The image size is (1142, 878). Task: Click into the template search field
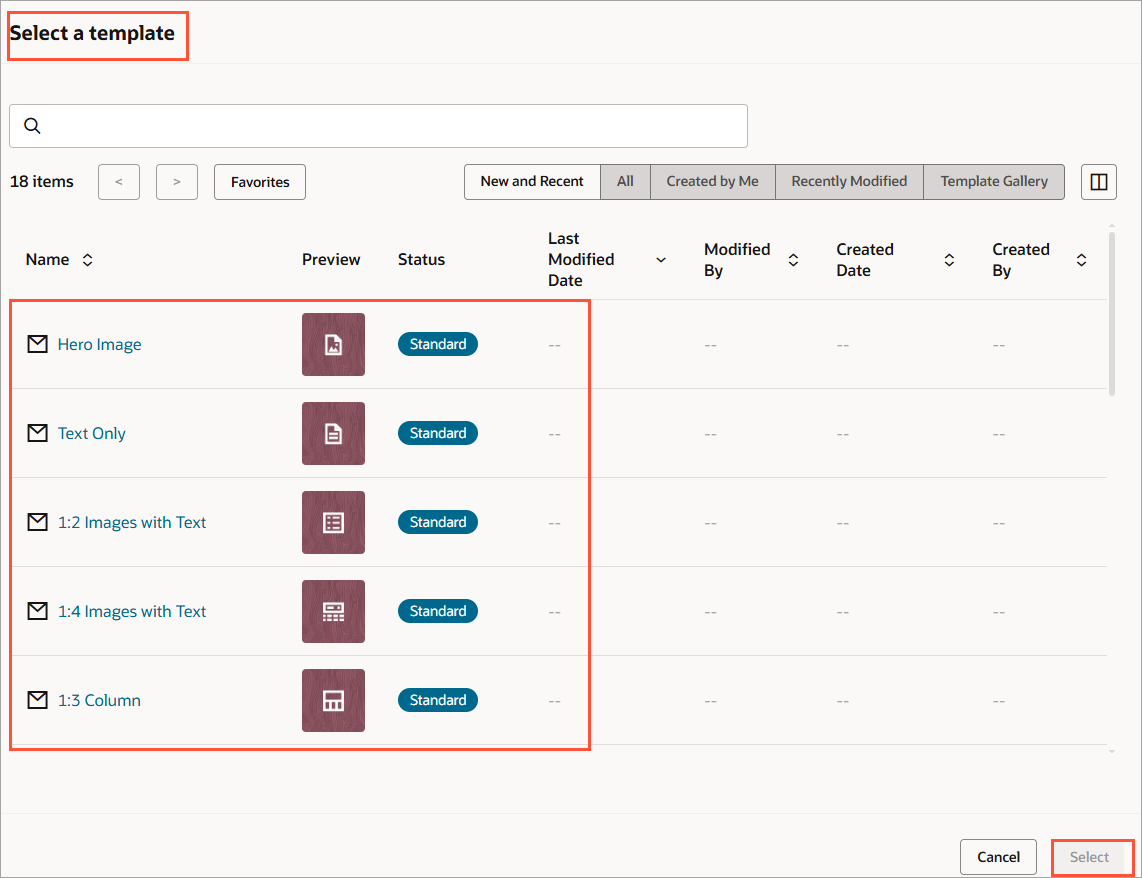(x=390, y=126)
